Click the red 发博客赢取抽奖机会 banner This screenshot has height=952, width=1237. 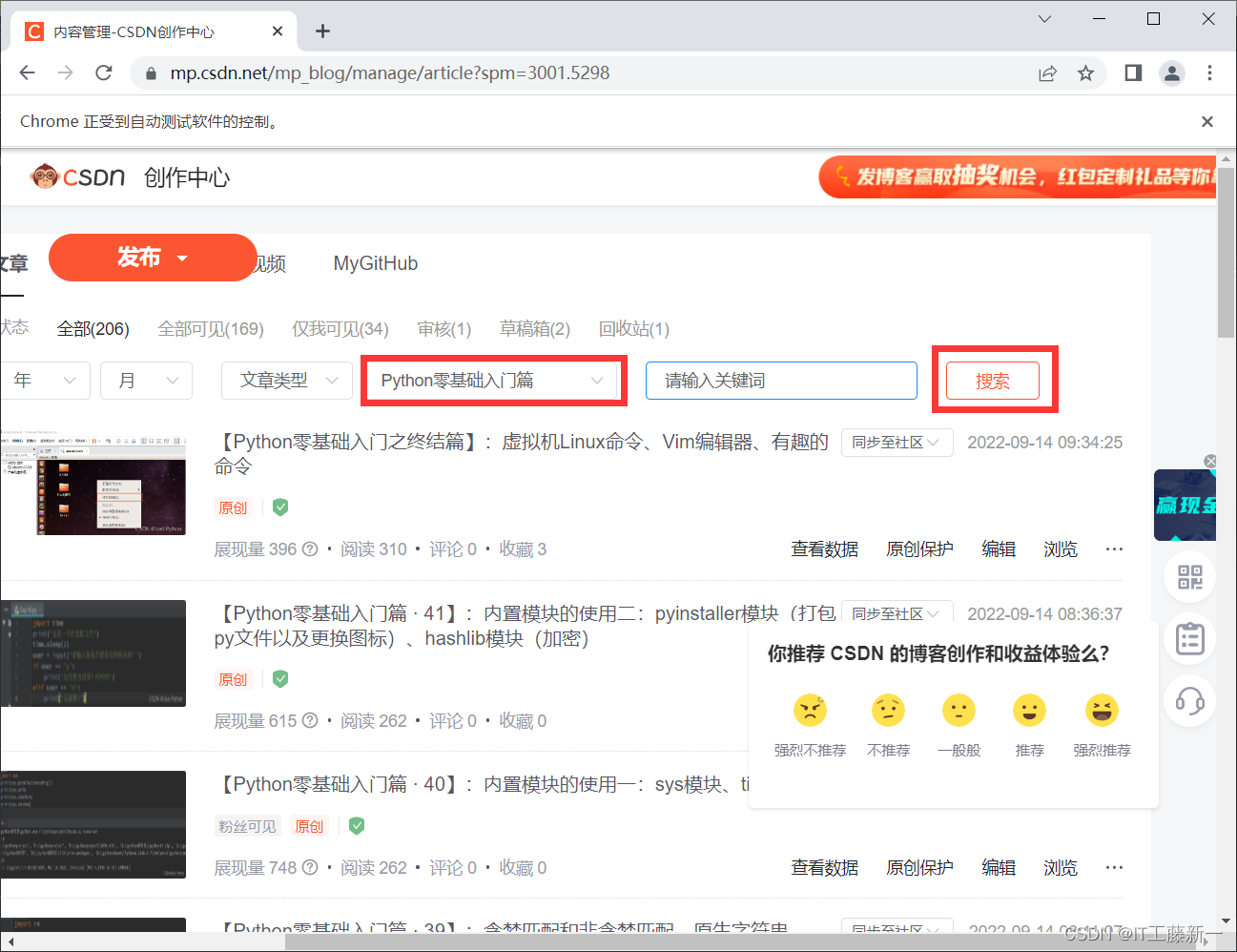tap(1018, 176)
